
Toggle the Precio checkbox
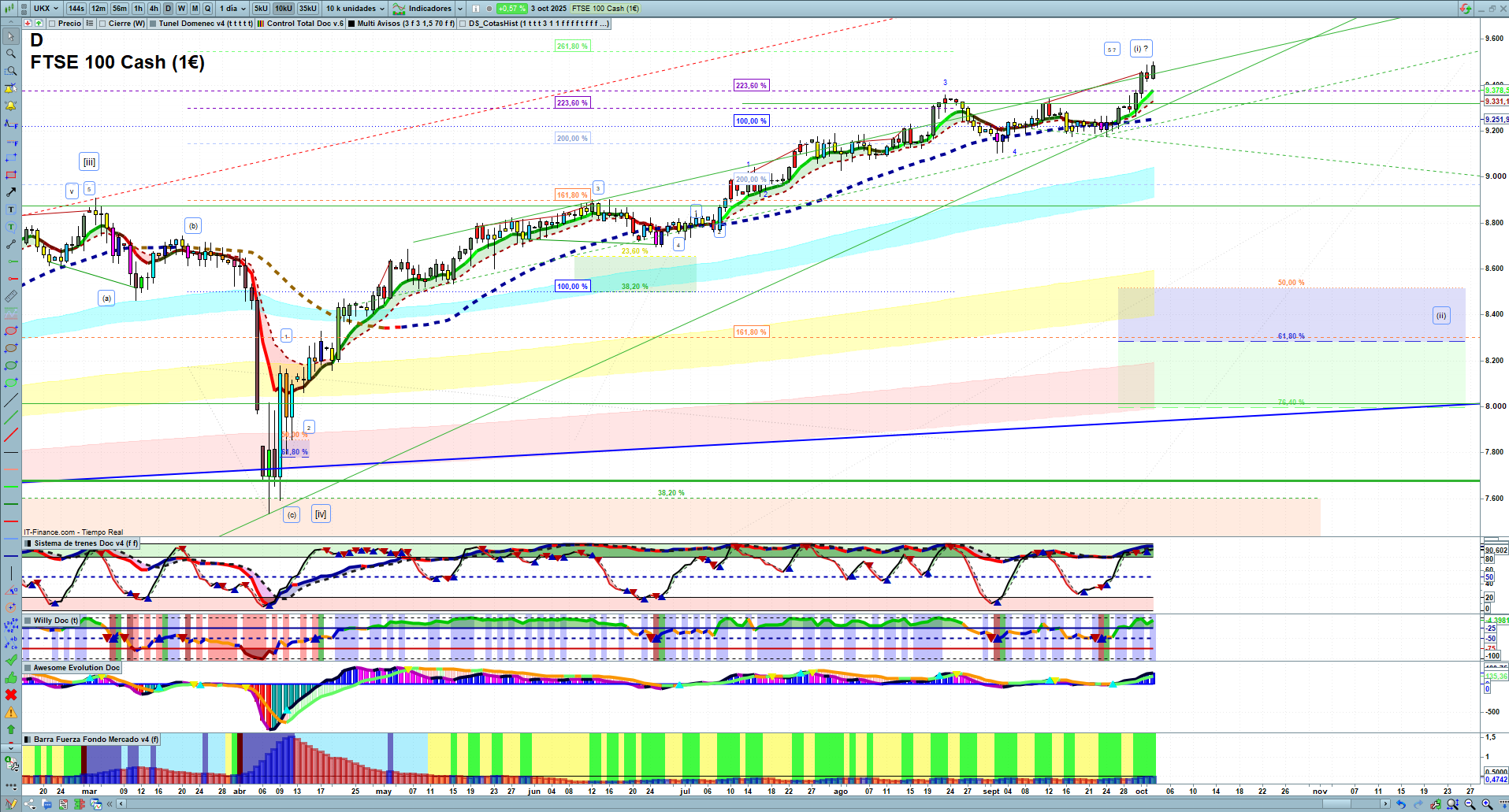point(52,24)
